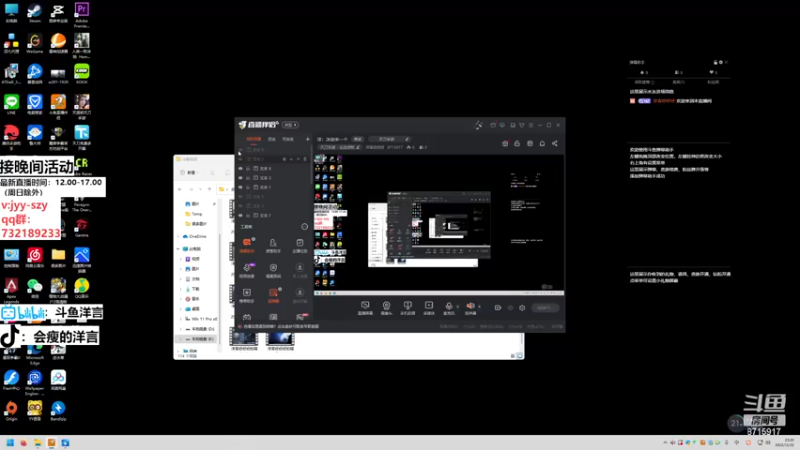Click the share icon in streaming app
The width and height of the screenshot is (800, 450).
coord(555,143)
